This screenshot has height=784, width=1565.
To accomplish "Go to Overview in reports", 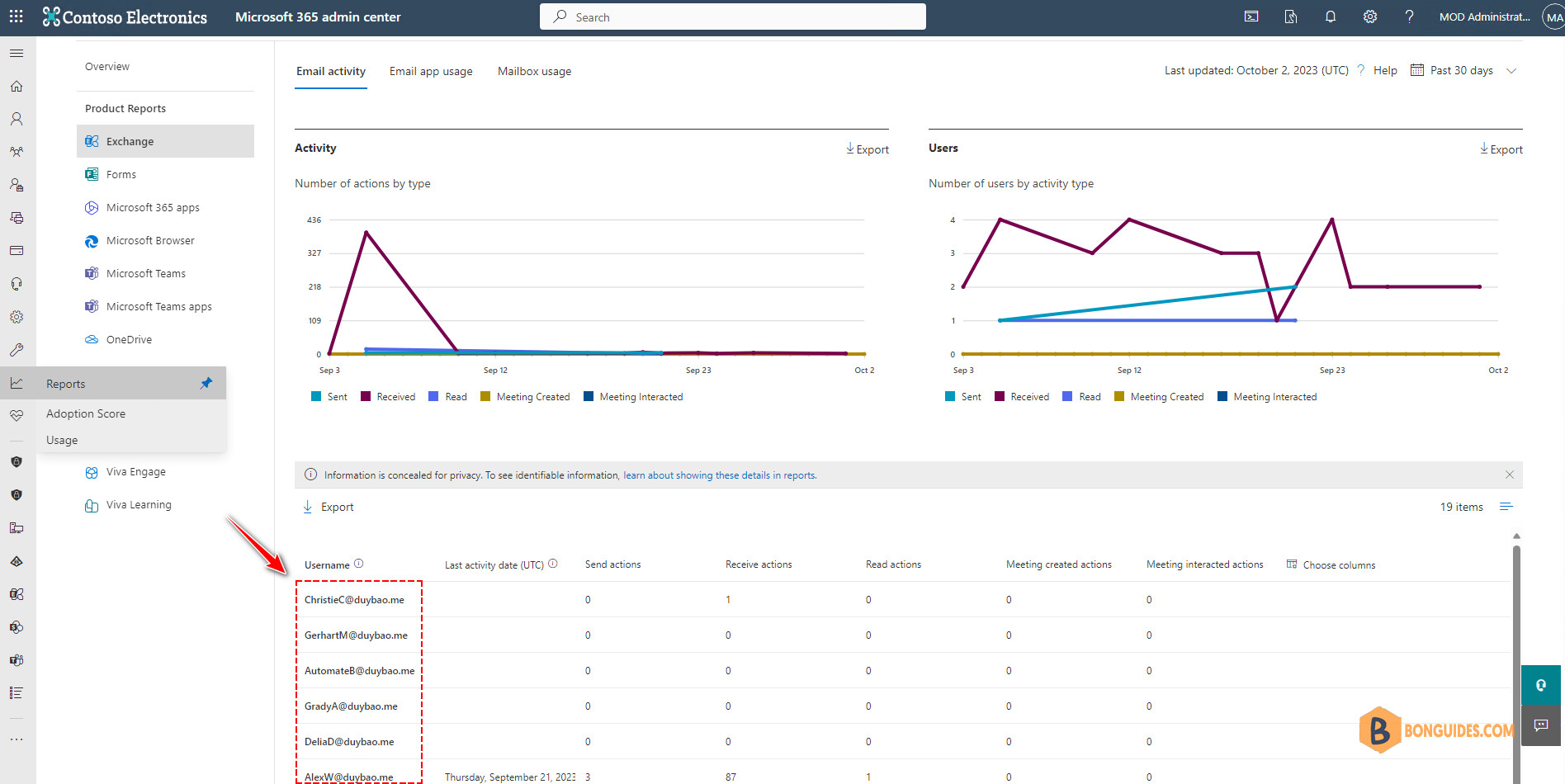I will (107, 67).
